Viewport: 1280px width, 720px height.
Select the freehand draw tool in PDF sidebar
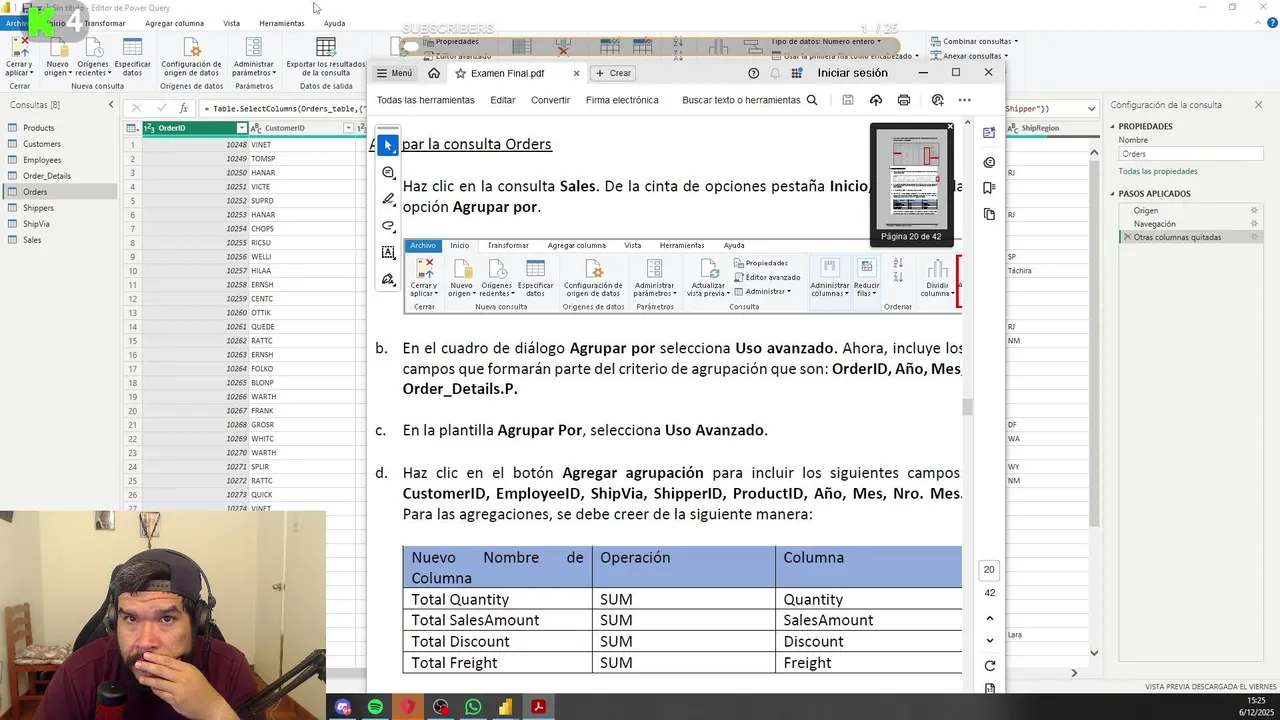pos(388,226)
